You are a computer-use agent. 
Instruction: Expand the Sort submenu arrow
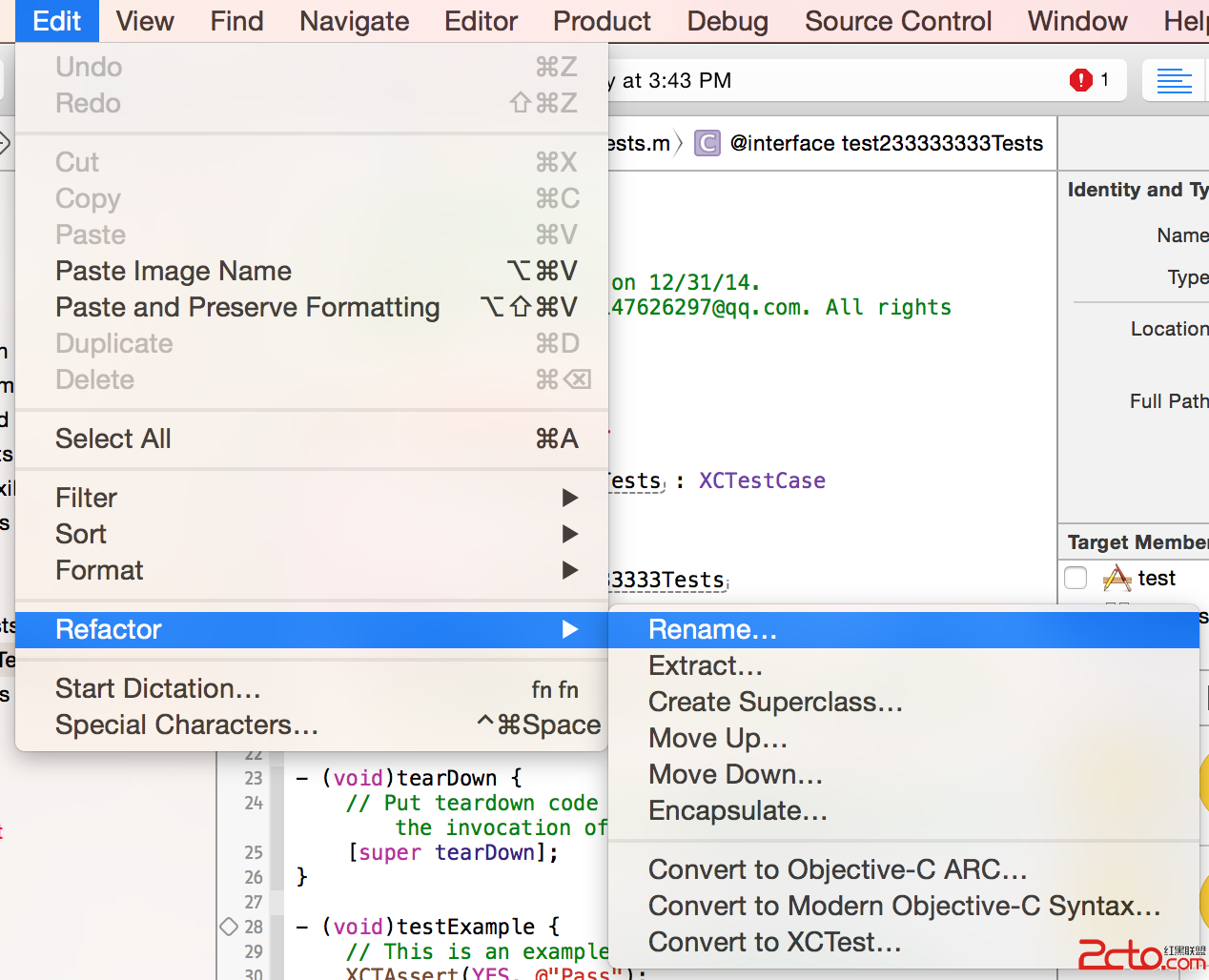point(569,534)
